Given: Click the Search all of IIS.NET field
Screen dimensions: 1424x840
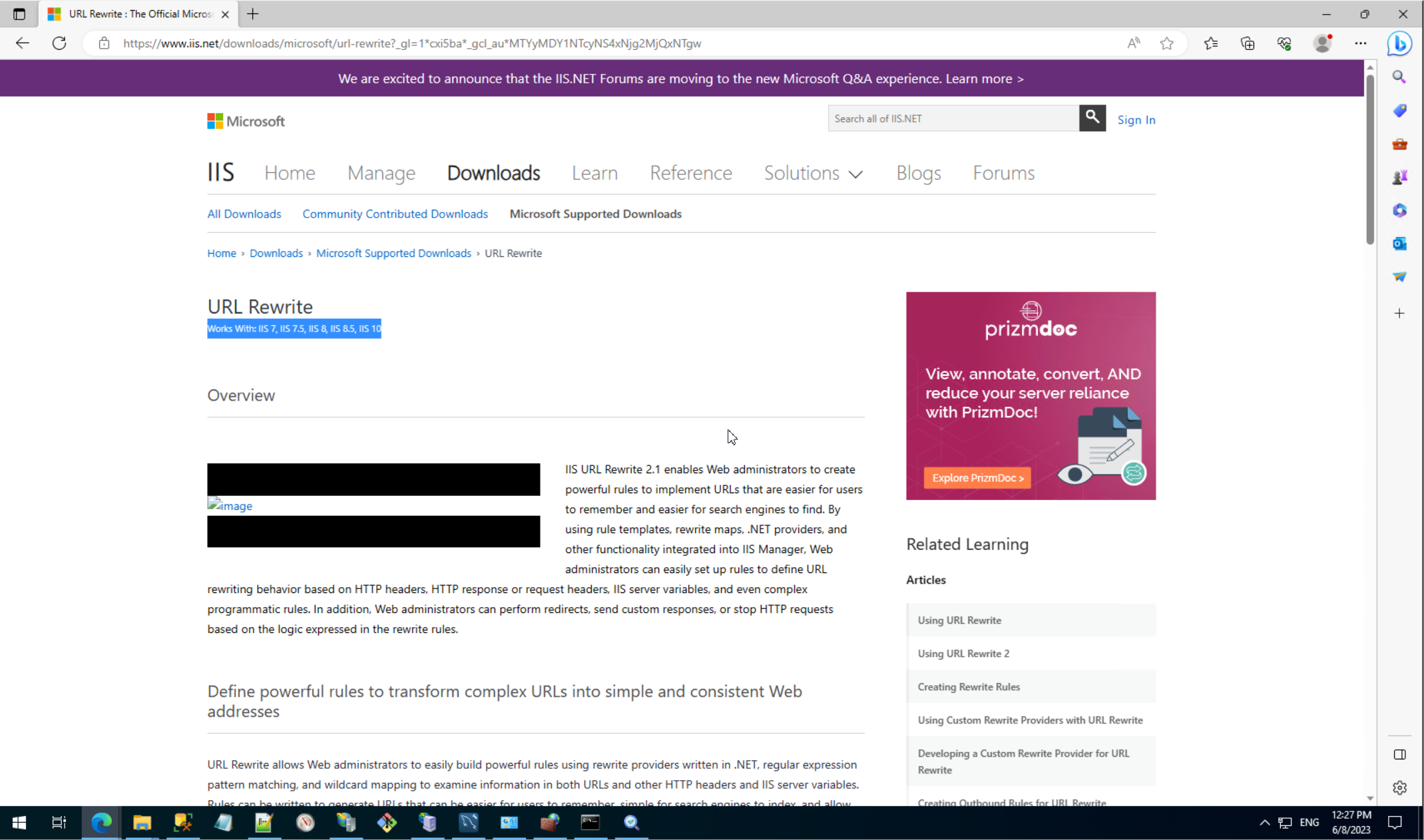Looking at the screenshot, I should [952, 118].
